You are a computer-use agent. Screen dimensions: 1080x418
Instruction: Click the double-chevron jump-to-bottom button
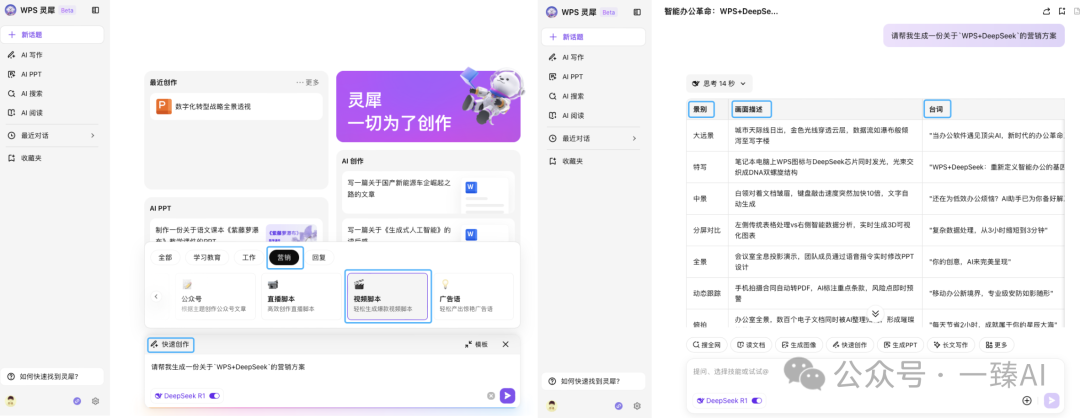[875, 313]
